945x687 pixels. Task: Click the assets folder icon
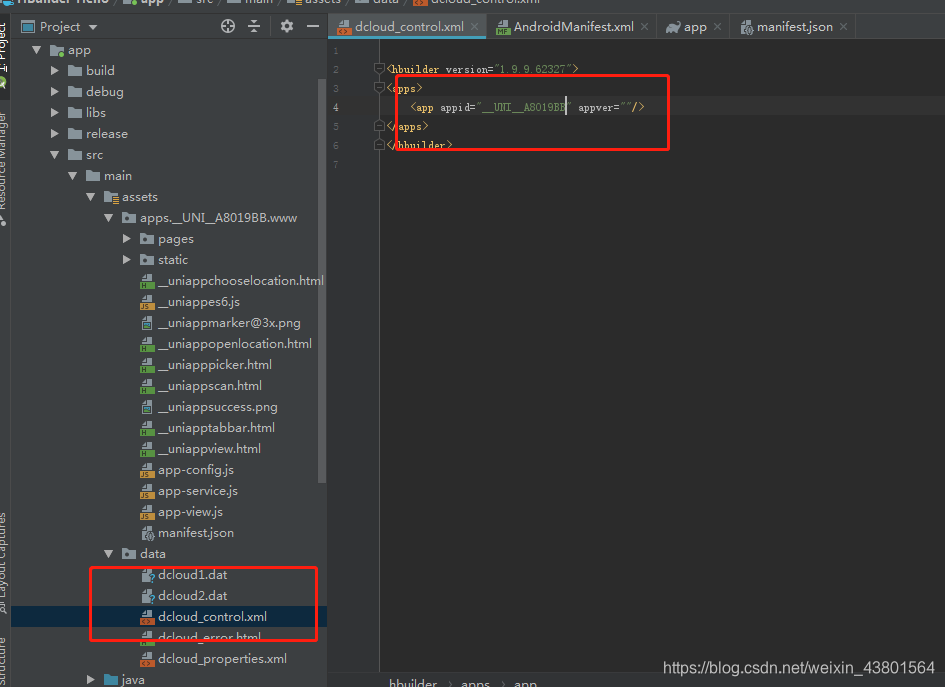[111, 197]
